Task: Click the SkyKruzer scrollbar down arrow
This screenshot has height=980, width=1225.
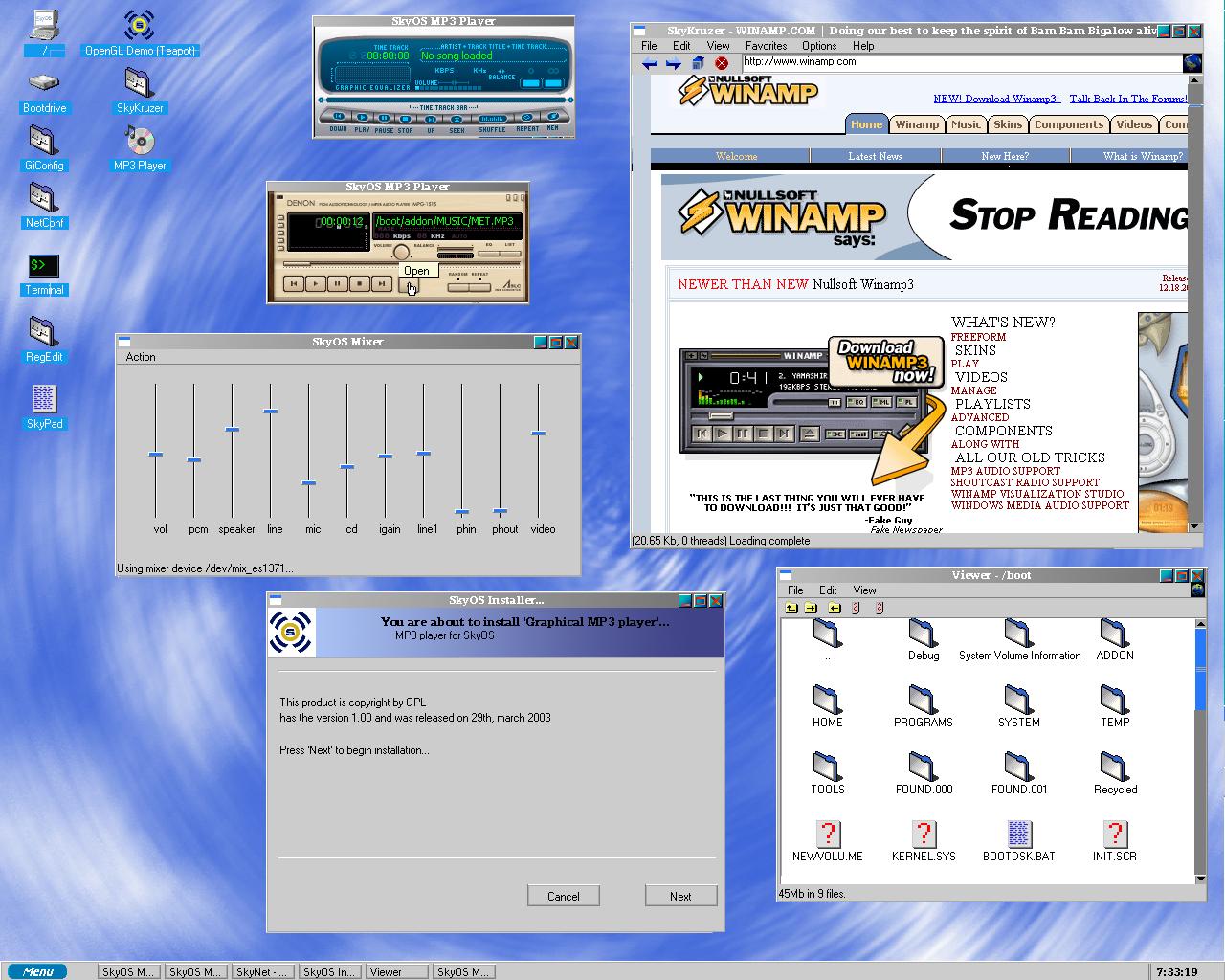Action: pyautogui.click(x=1194, y=526)
